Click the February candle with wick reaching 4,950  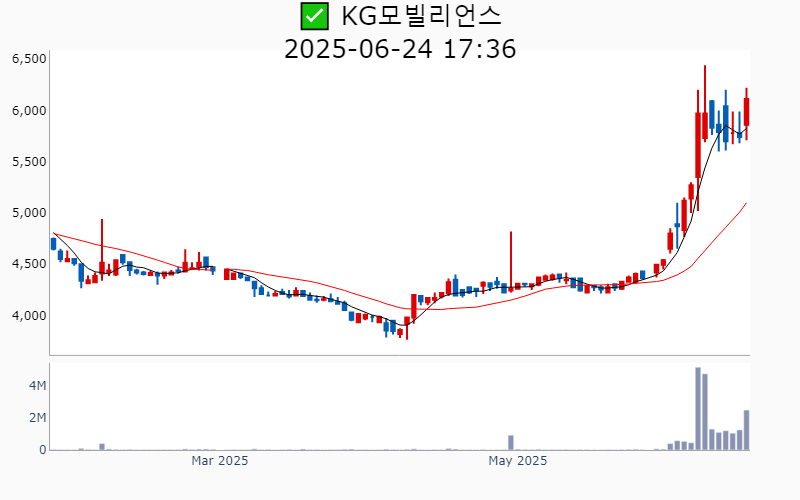tap(102, 249)
